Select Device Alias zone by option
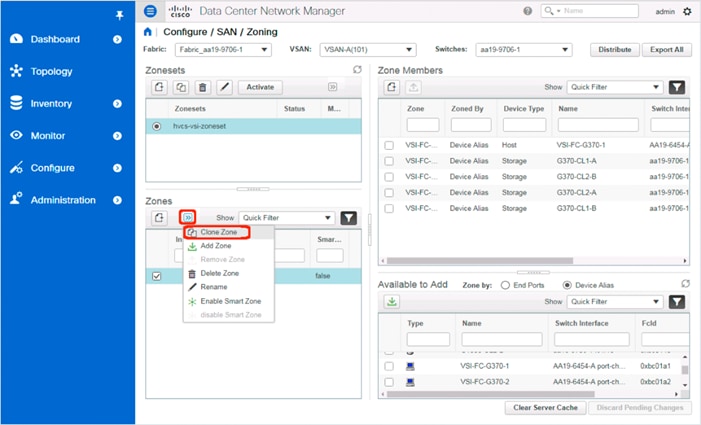 pos(567,285)
